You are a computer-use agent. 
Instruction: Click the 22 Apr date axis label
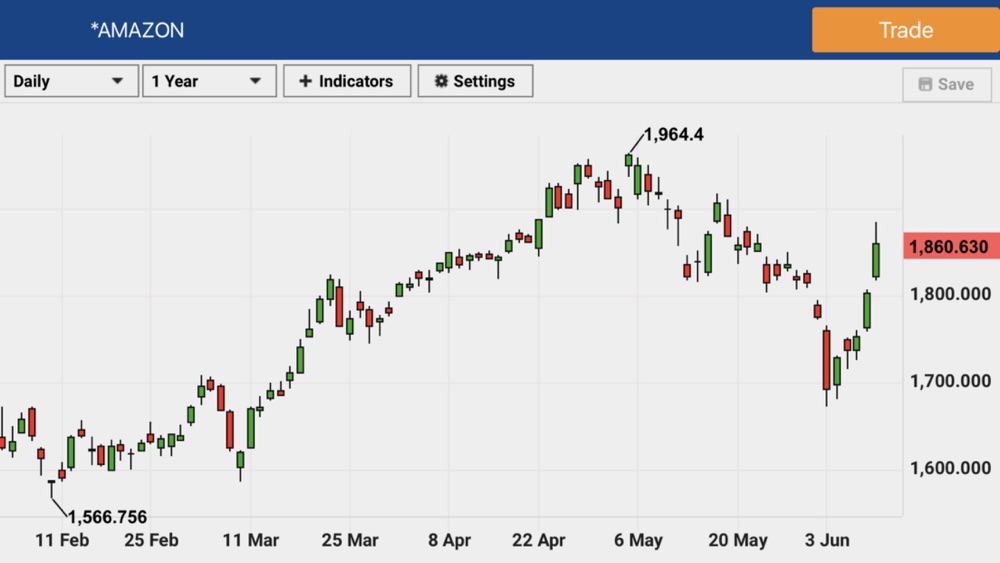pyautogui.click(x=538, y=540)
